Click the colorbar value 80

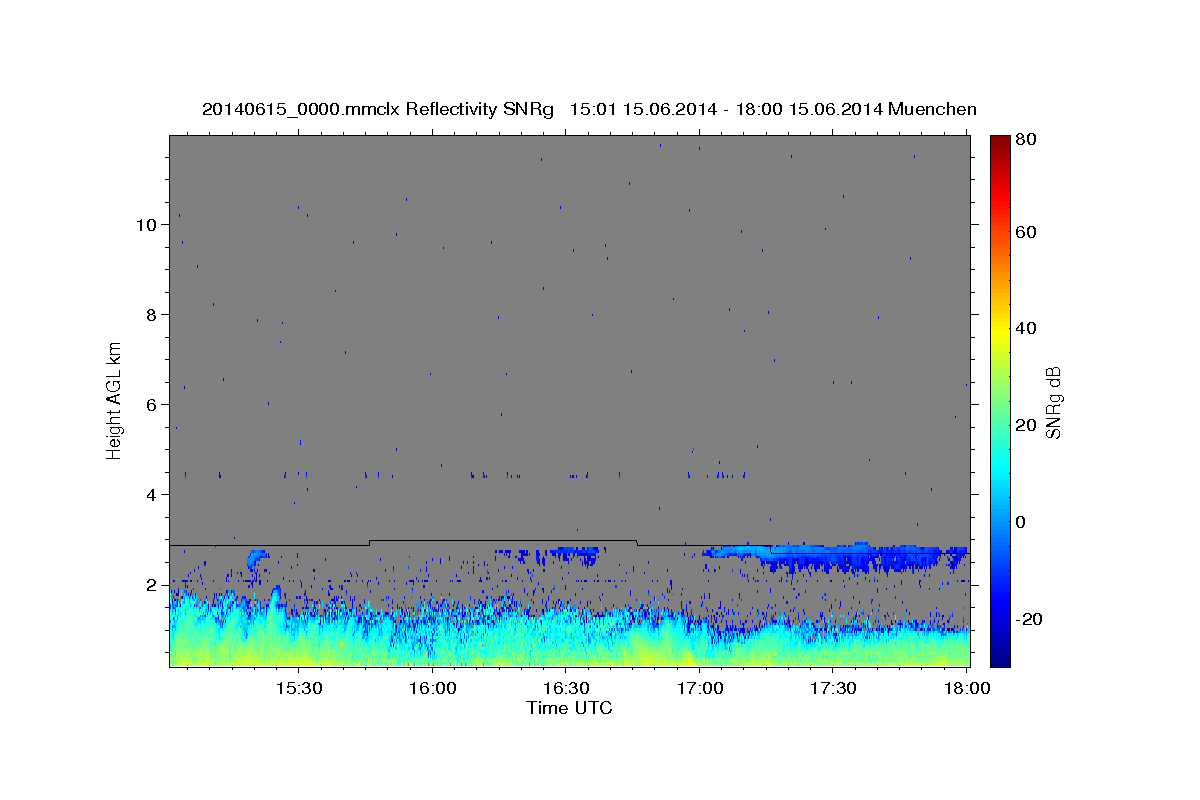coord(1026,140)
